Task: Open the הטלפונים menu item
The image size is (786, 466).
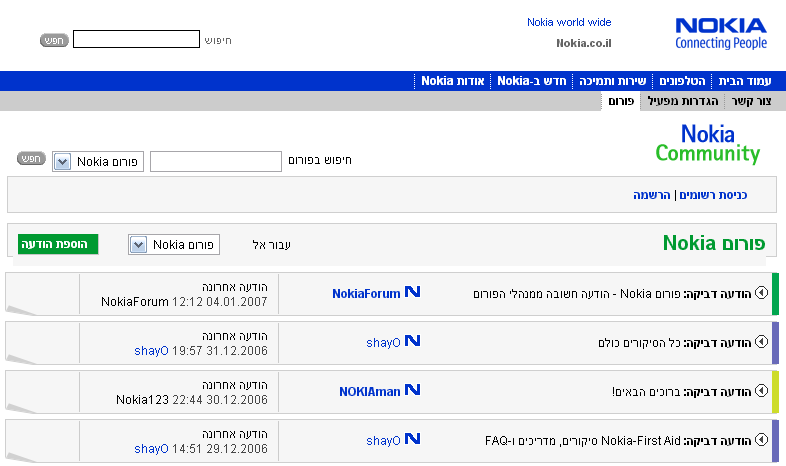Action: (x=682, y=81)
